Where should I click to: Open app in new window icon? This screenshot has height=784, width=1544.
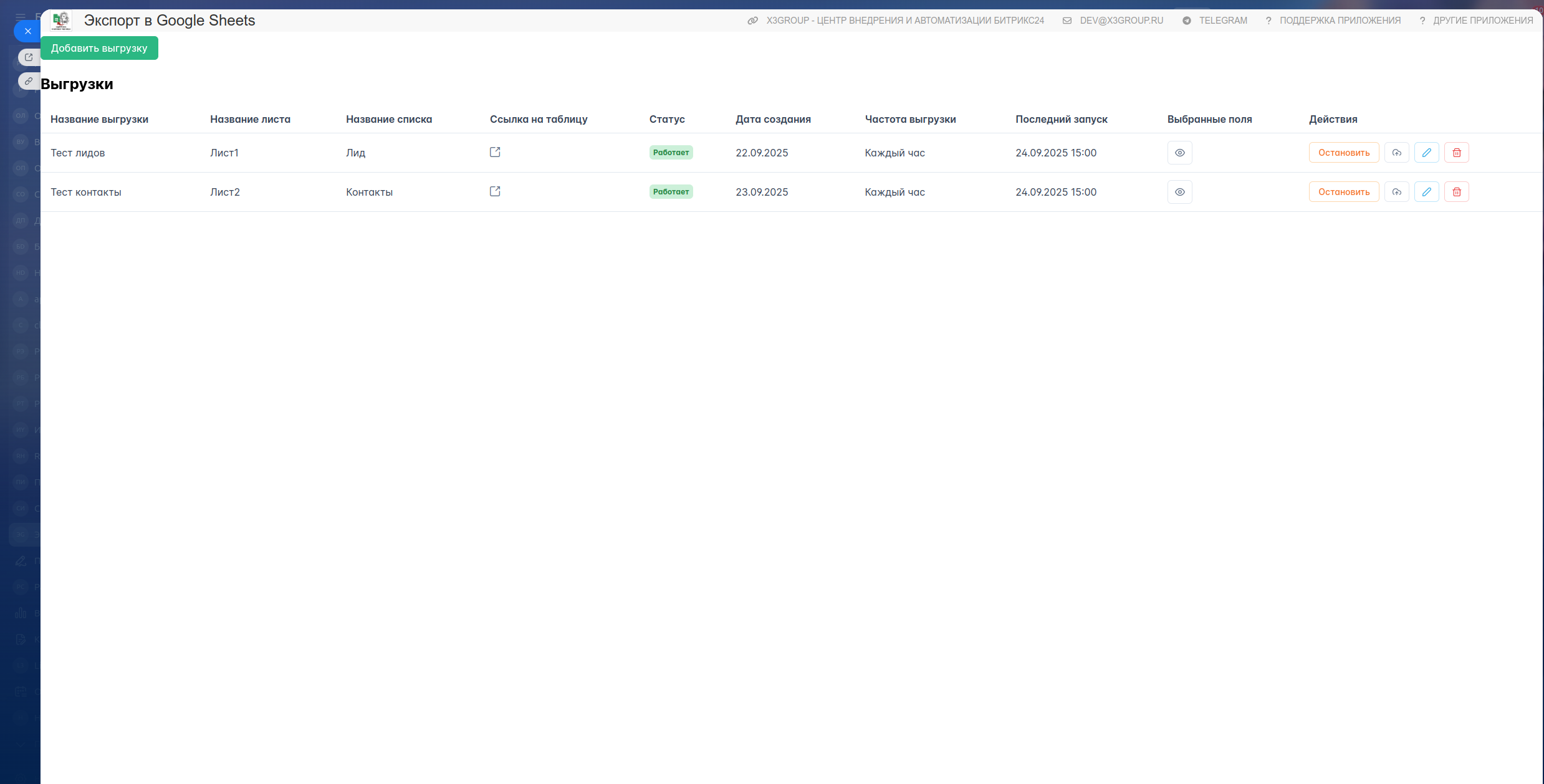tap(29, 57)
